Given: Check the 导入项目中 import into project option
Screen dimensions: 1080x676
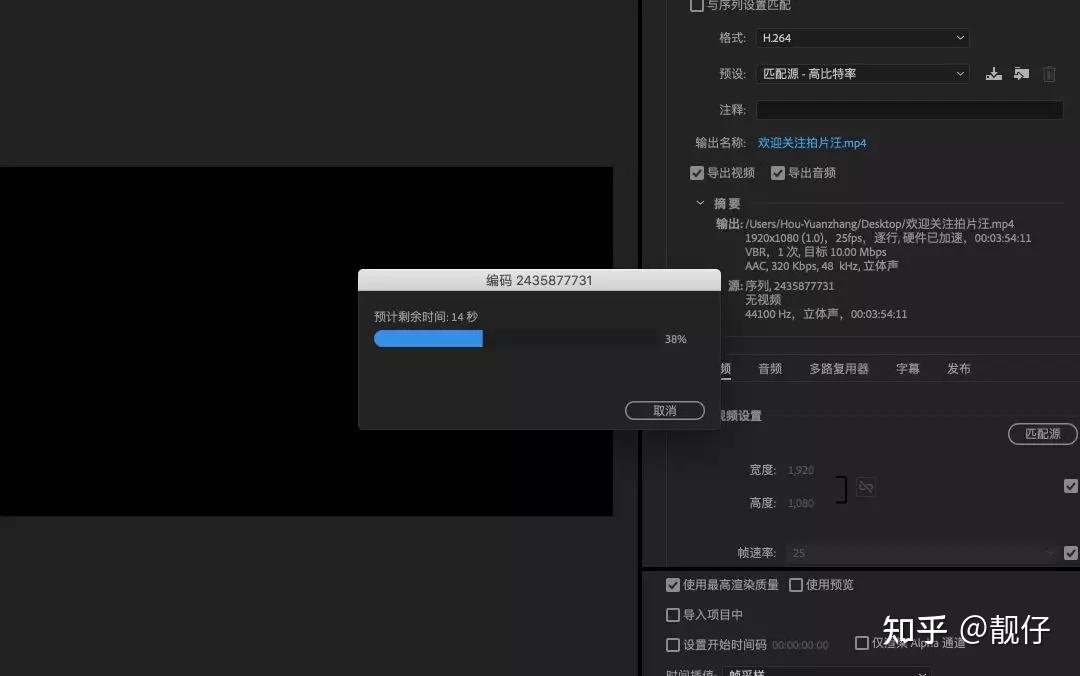Looking at the screenshot, I should (672, 614).
